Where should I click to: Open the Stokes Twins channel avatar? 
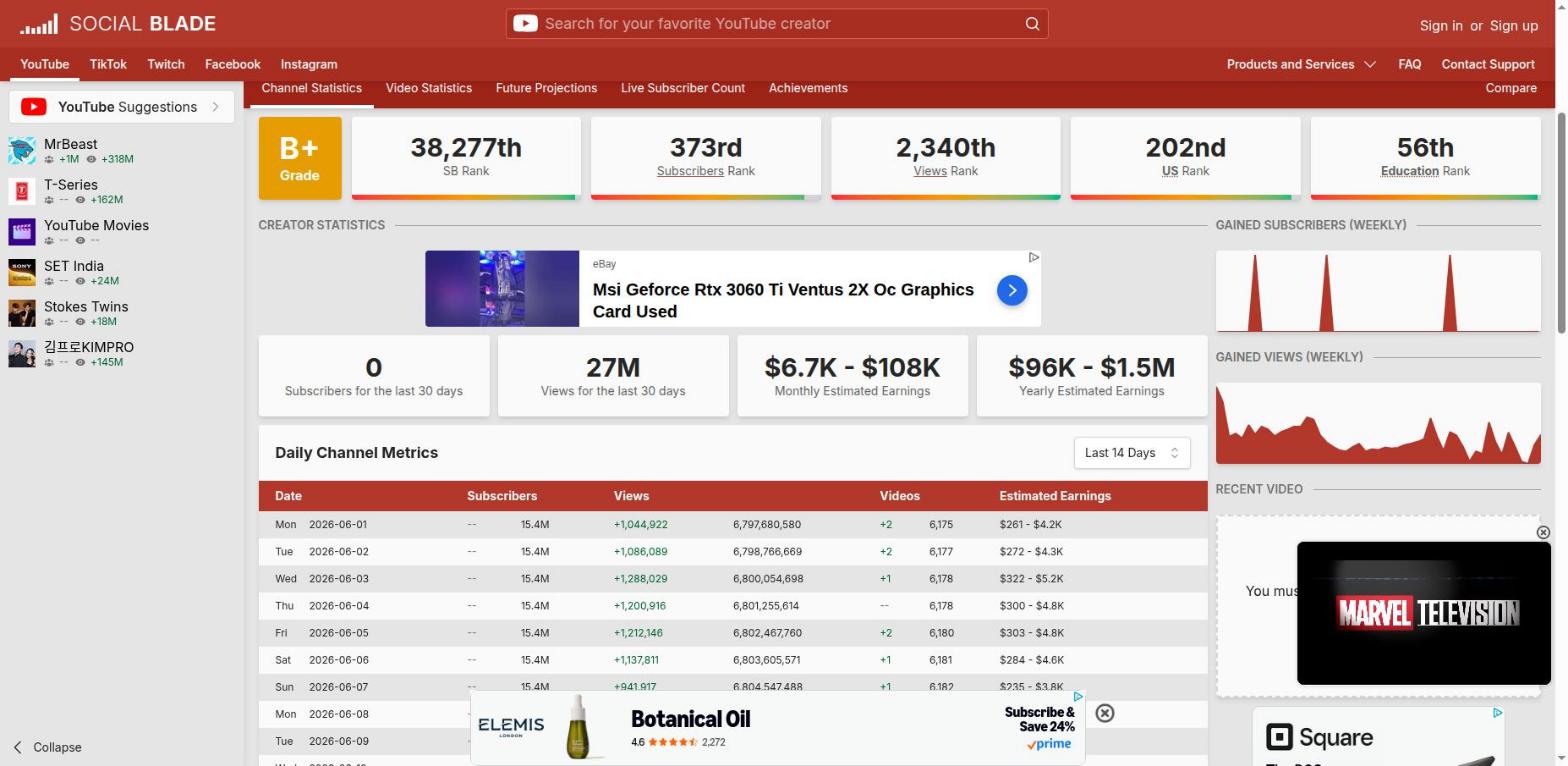(x=22, y=313)
